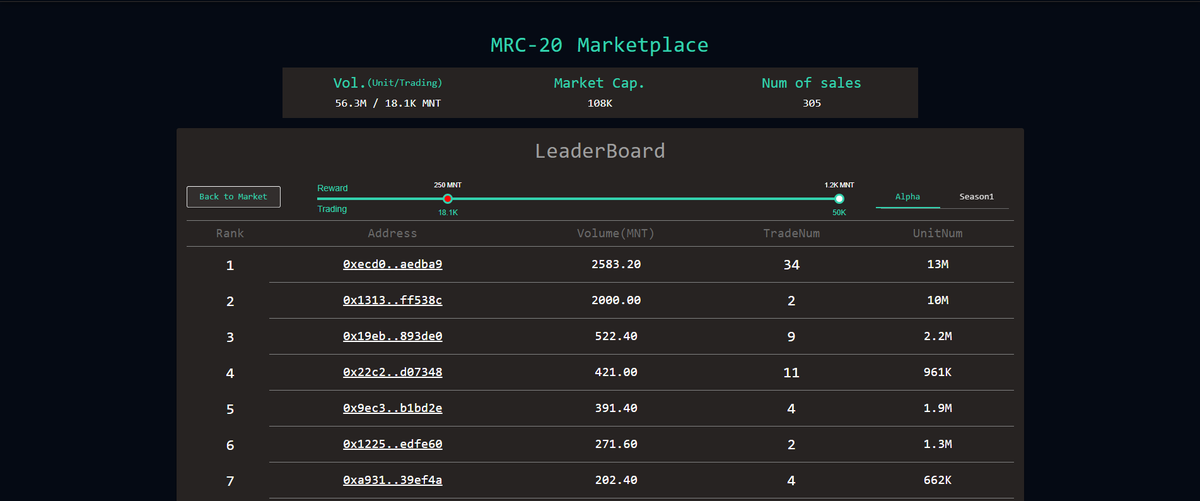This screenshot has height=501, width=1200.
Task: Click the Reward label on the slider
Action: (333, 188)
